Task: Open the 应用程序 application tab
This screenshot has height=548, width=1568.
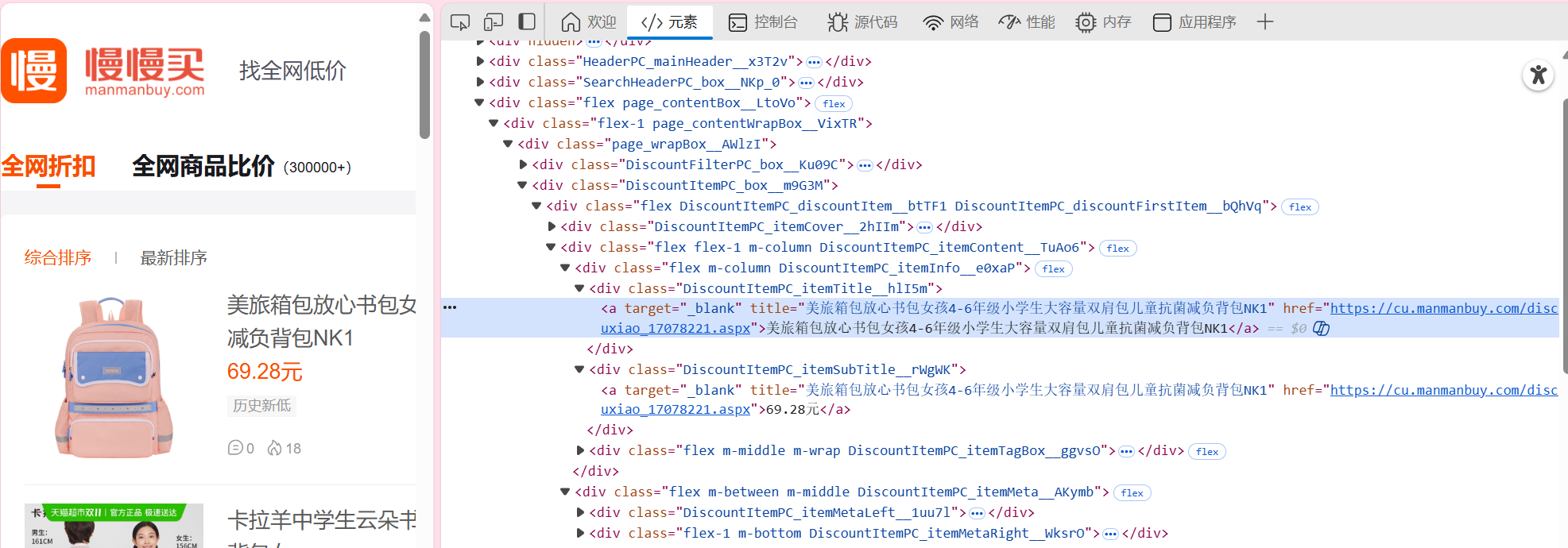Action: (x=1194, y=22)
